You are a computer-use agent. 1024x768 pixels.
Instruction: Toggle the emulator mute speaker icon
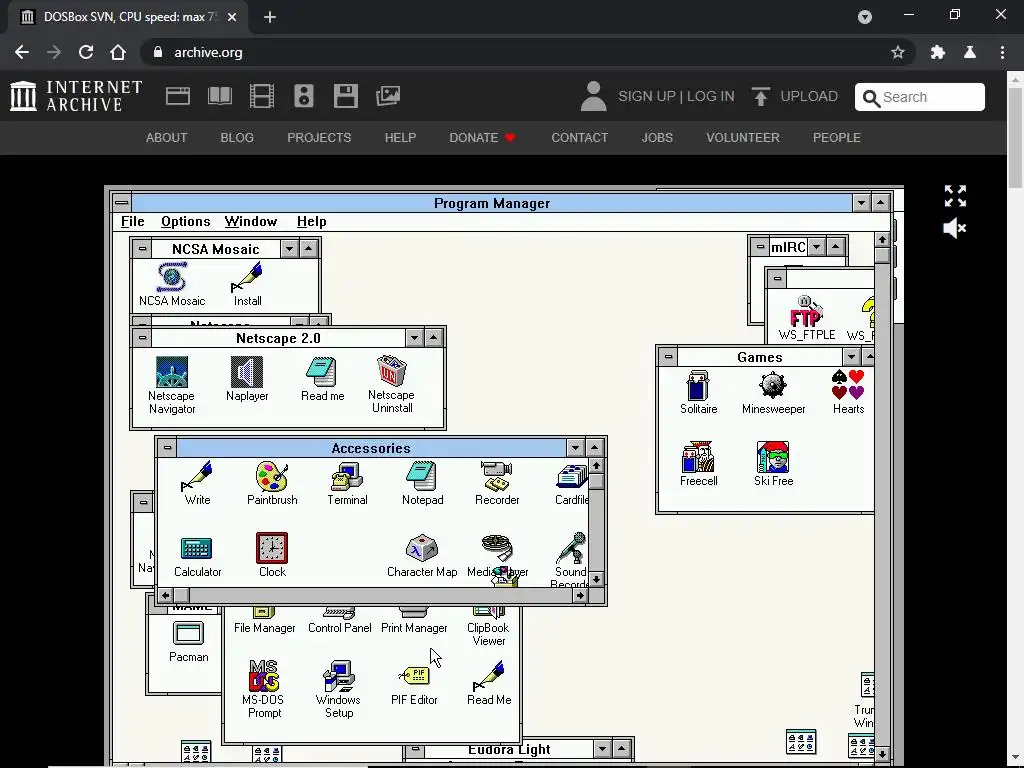955,229
